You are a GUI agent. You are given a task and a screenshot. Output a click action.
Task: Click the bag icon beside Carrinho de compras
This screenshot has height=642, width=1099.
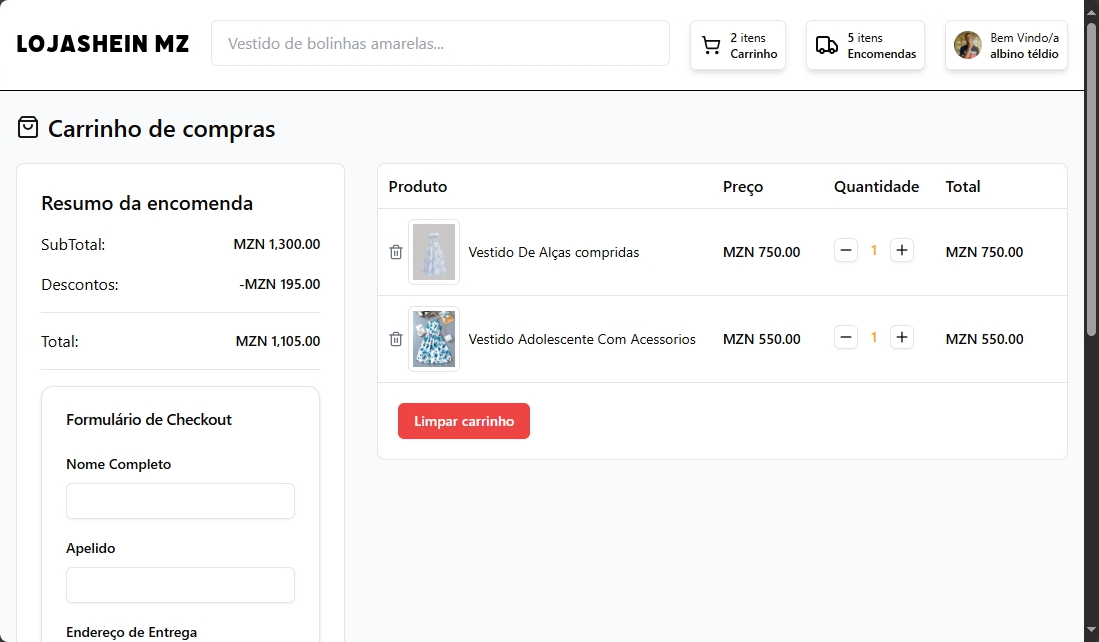27,127
